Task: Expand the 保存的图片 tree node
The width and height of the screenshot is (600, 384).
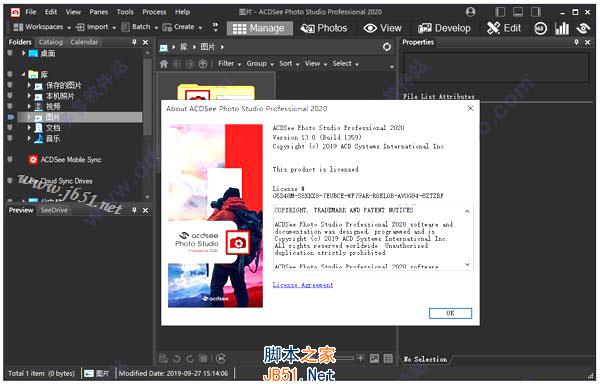Action: (29, 85)
